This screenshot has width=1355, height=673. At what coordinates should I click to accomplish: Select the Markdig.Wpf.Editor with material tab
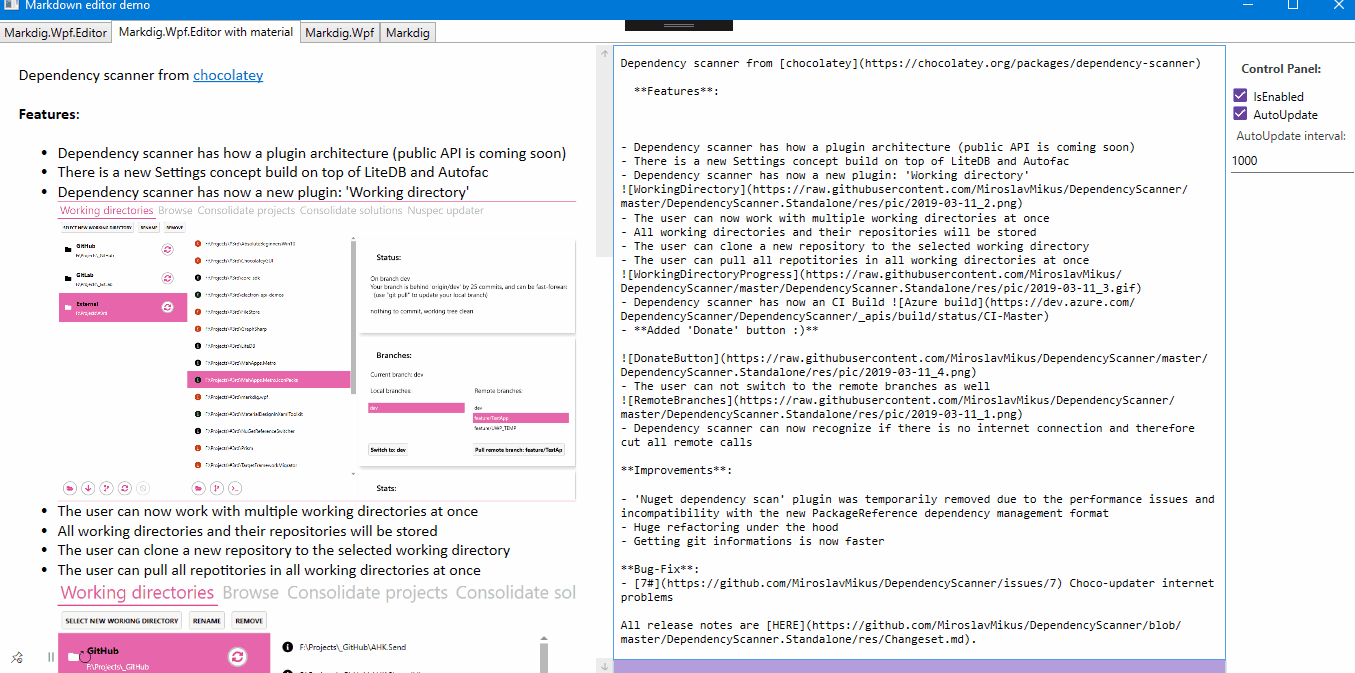click(x=206, y=32)
